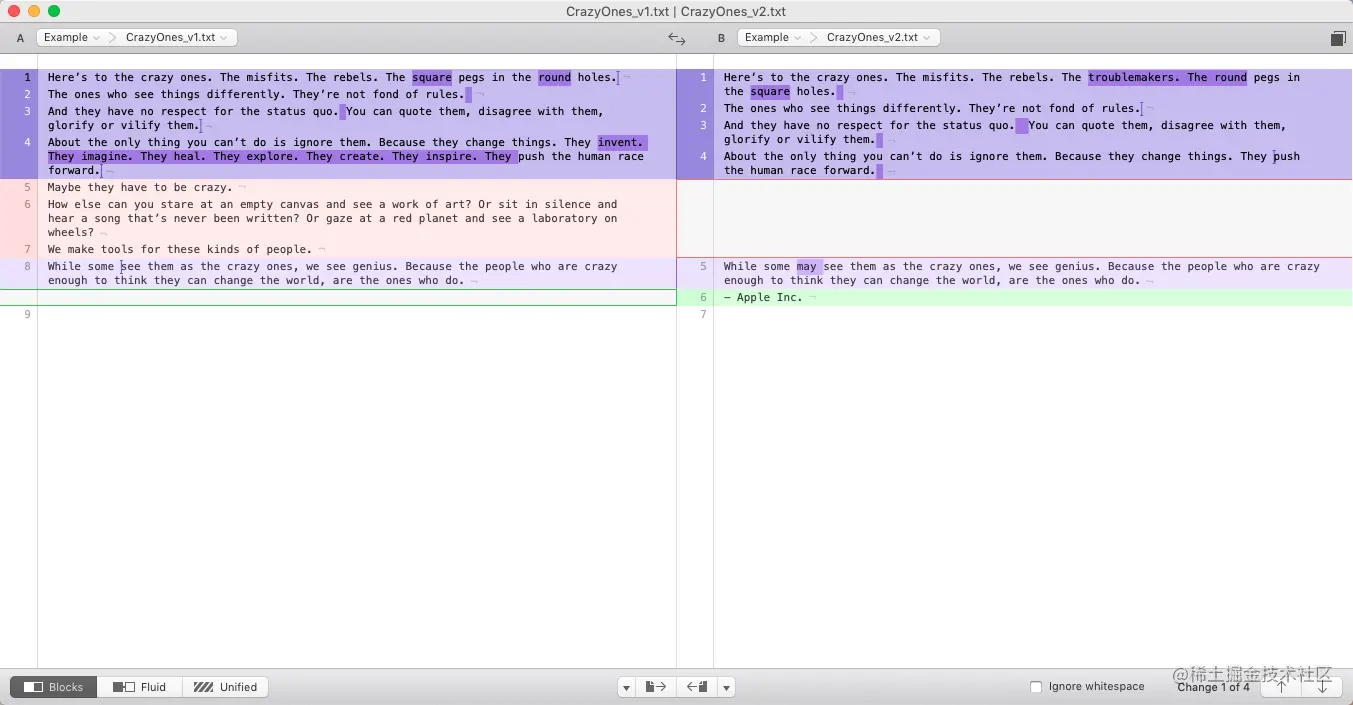Jump to the next change arrow
1353x705 pixels.
tap(1321, 687)
